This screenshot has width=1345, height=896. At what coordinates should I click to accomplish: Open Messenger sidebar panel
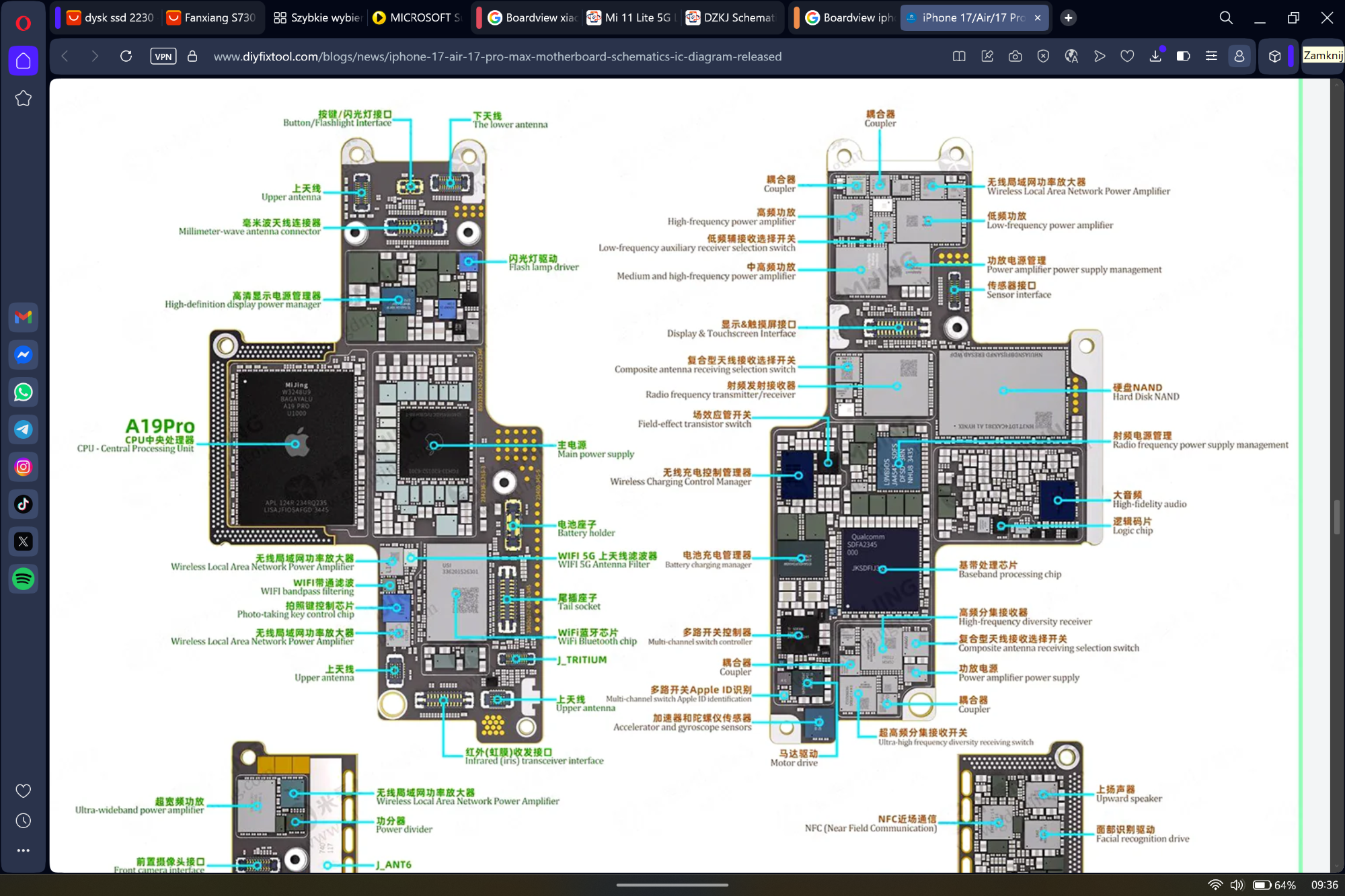pos(24,354)
